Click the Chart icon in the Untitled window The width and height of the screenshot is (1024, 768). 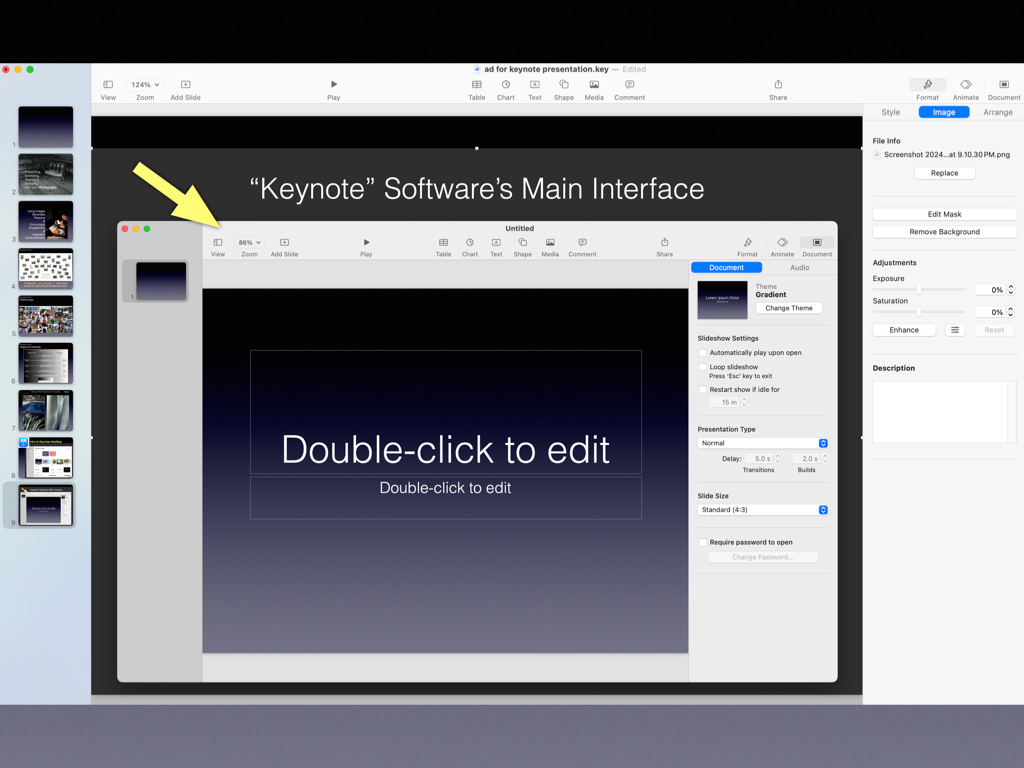(x=470, y=242)
